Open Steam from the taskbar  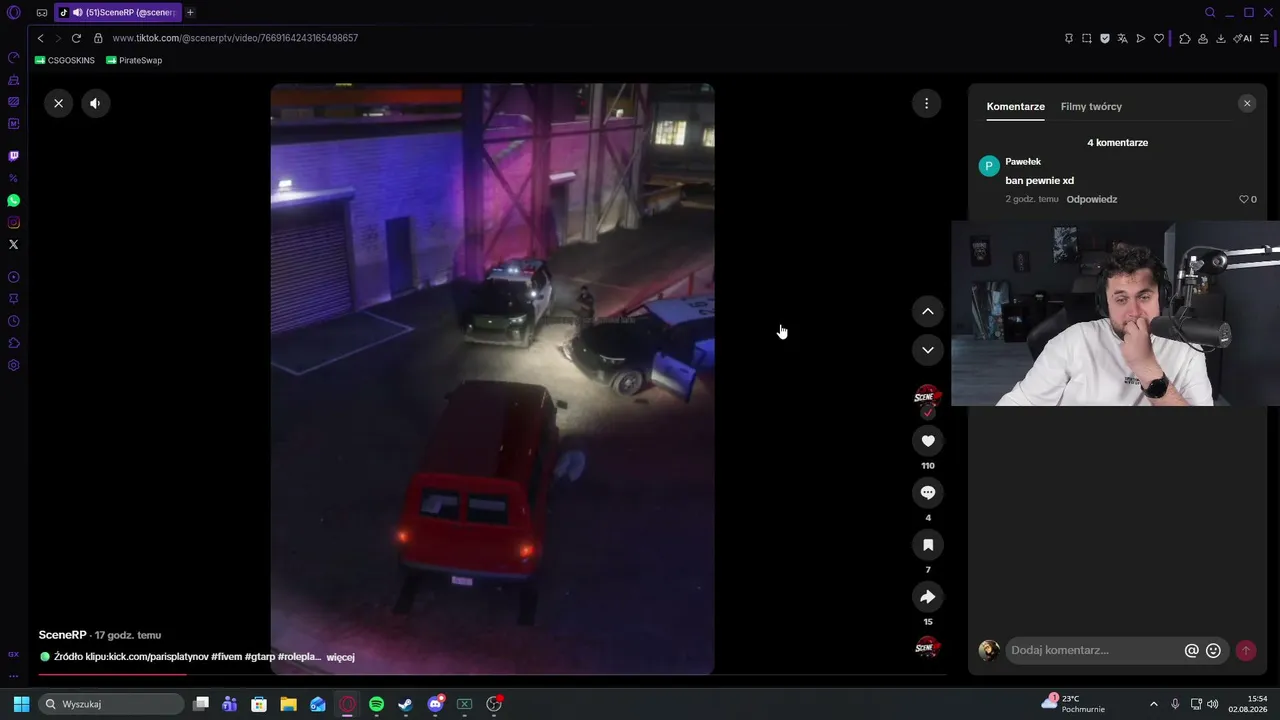coord(405,704)
